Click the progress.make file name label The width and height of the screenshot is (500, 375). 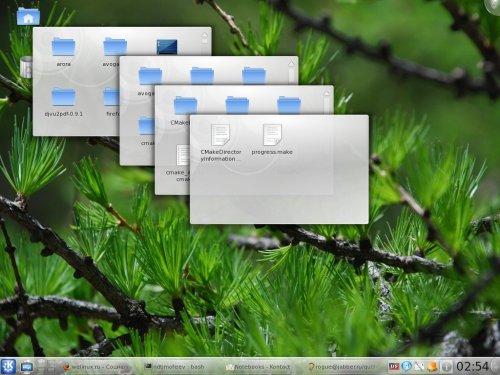[272, 152]
